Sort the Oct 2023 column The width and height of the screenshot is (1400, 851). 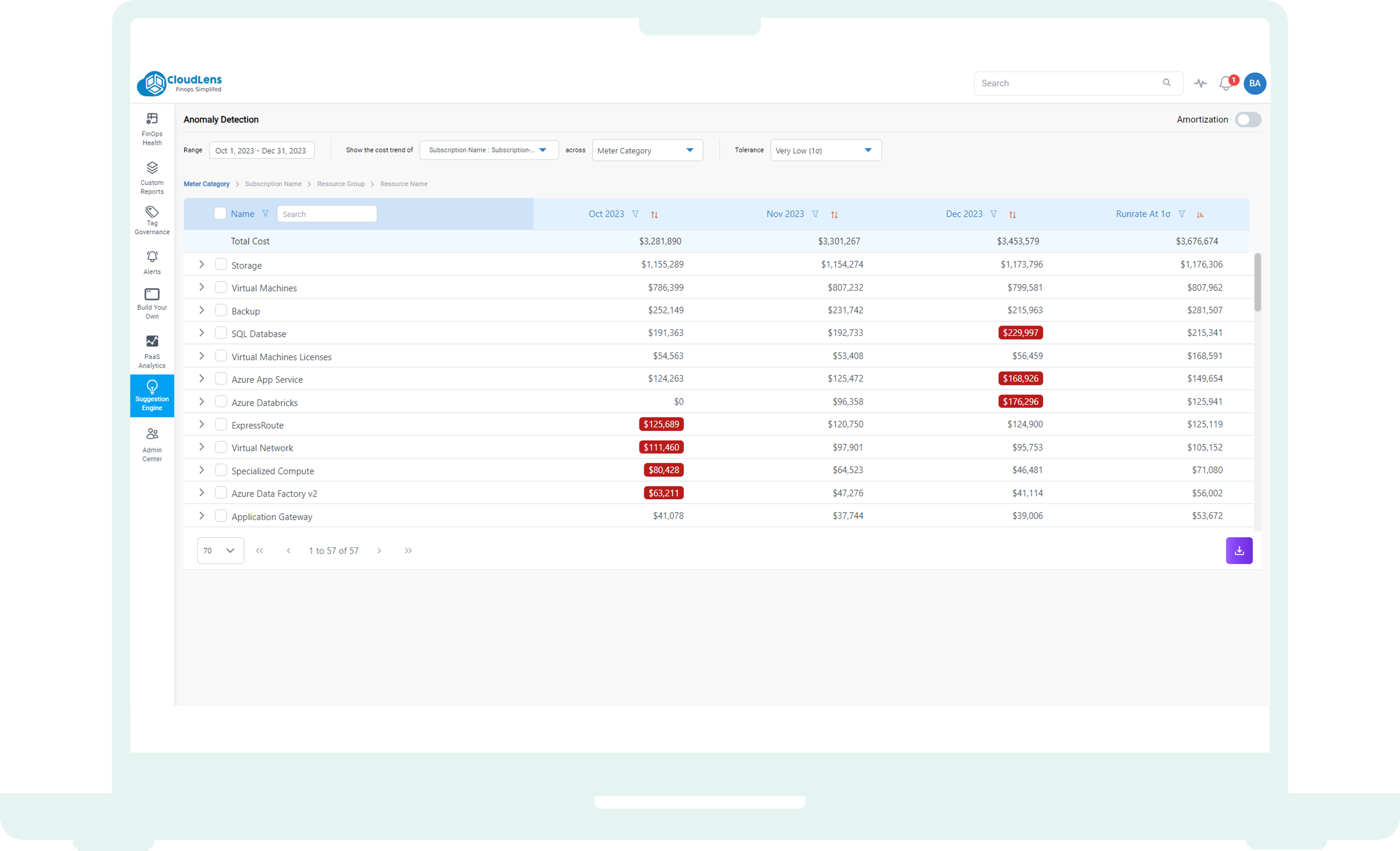pos(655,214)
